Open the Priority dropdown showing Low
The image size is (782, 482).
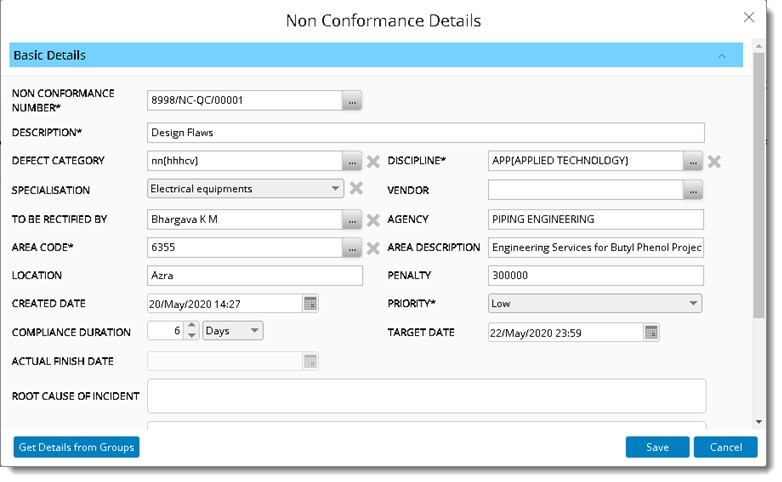click(693, 304)
